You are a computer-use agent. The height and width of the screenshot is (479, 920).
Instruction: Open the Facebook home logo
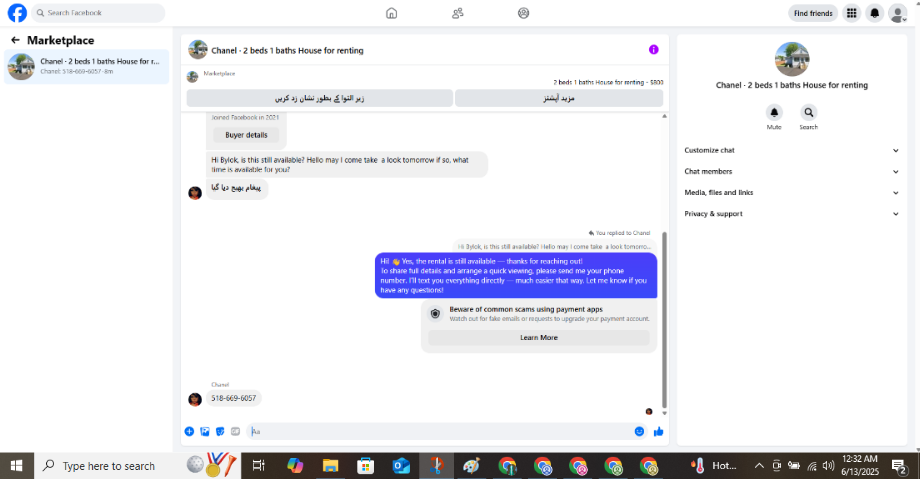pyautogui.click(x=17, y=13)
